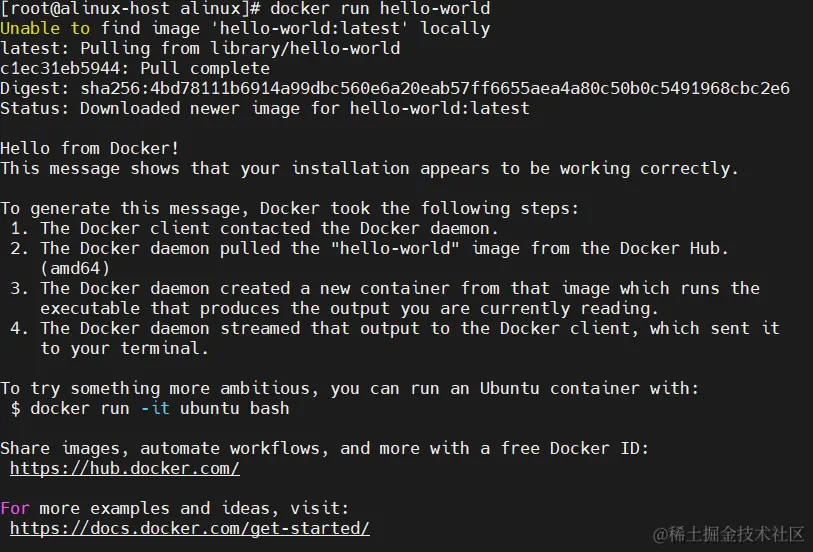
Task: Click the c1ec31eb5944 layer ID
Action: (60, 68)
